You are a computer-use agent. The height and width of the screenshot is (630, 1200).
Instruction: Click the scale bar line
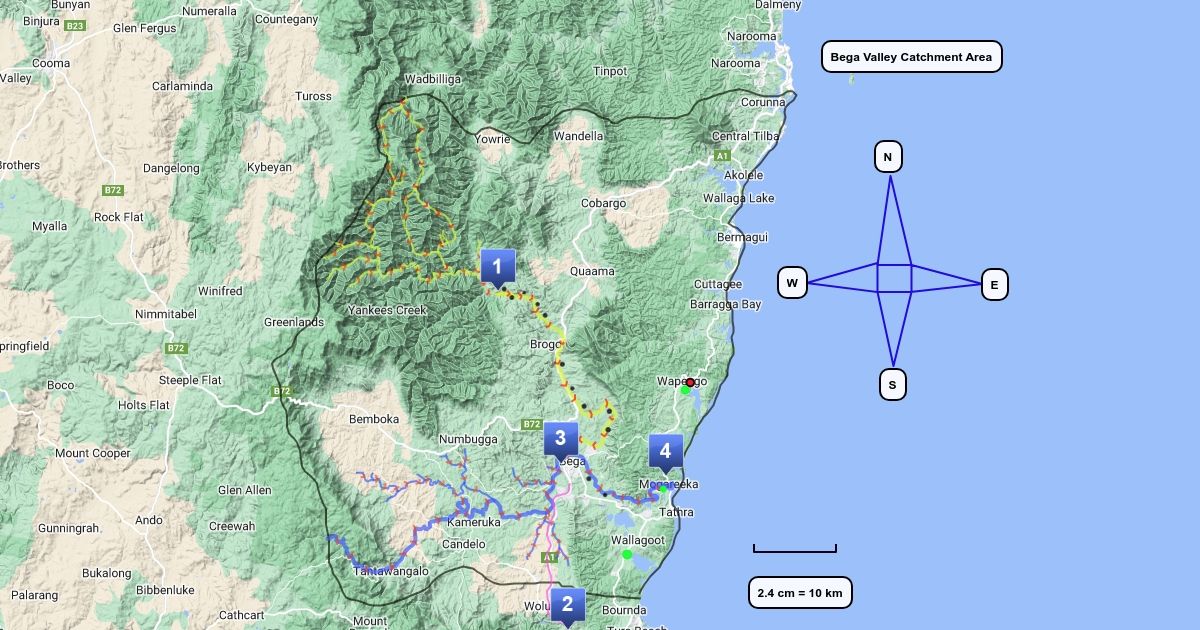tap(795, 550)
